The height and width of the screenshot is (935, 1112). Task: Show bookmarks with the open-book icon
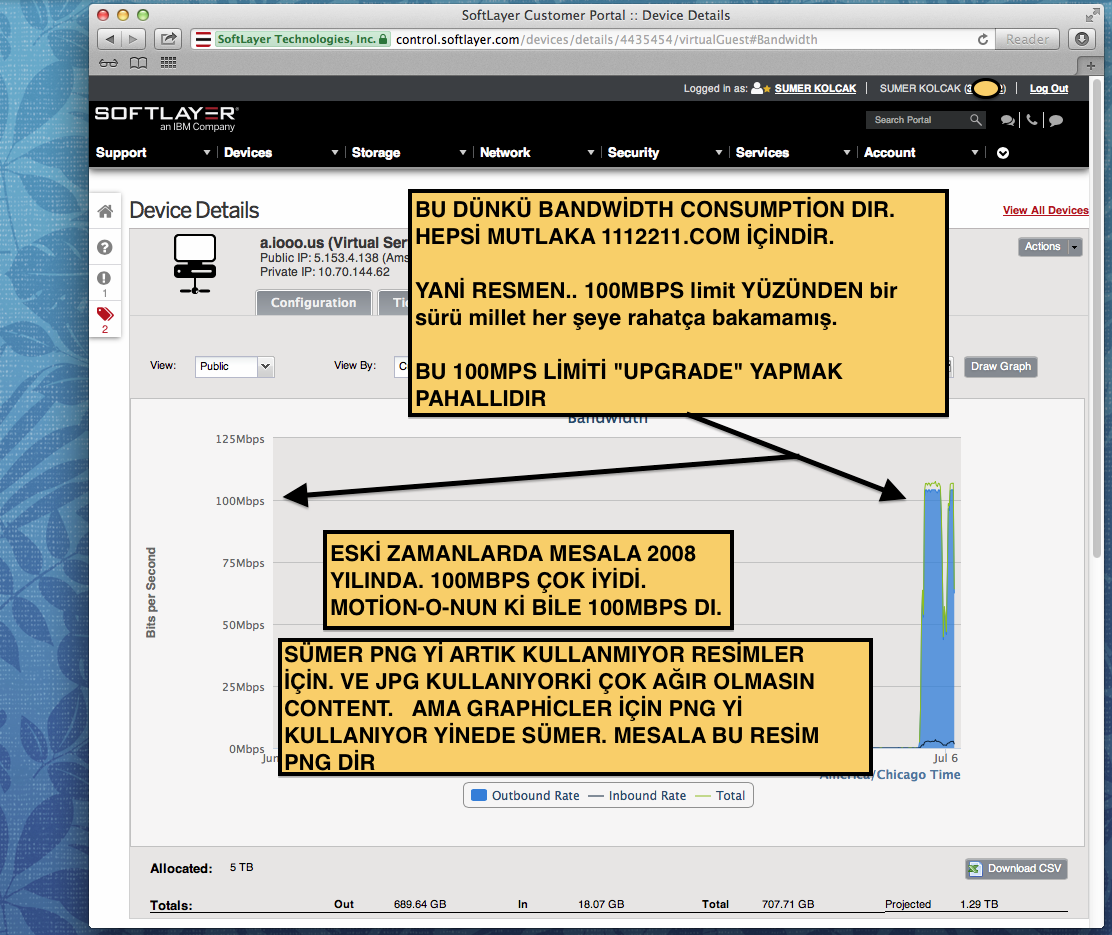138,63
